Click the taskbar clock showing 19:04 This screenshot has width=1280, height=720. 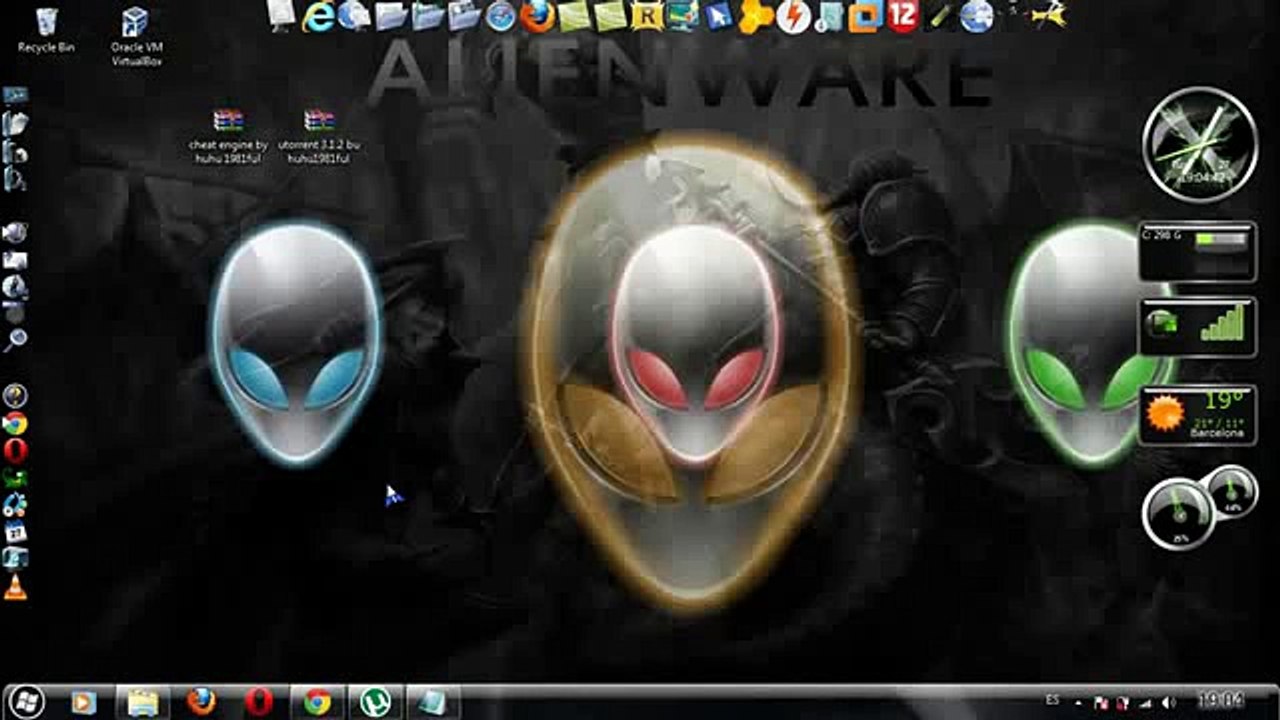tap(1220, 702)
